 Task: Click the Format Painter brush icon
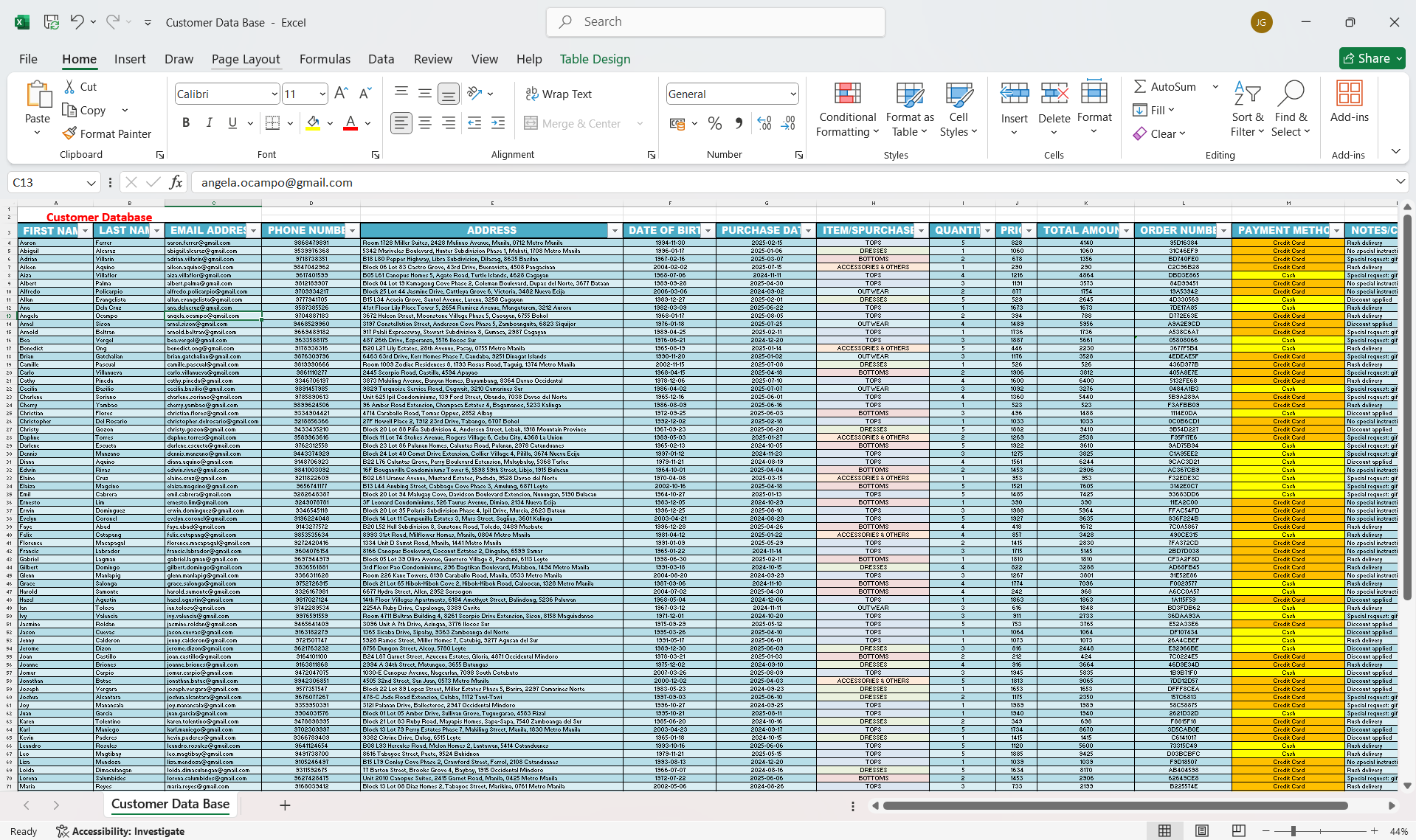69,133
